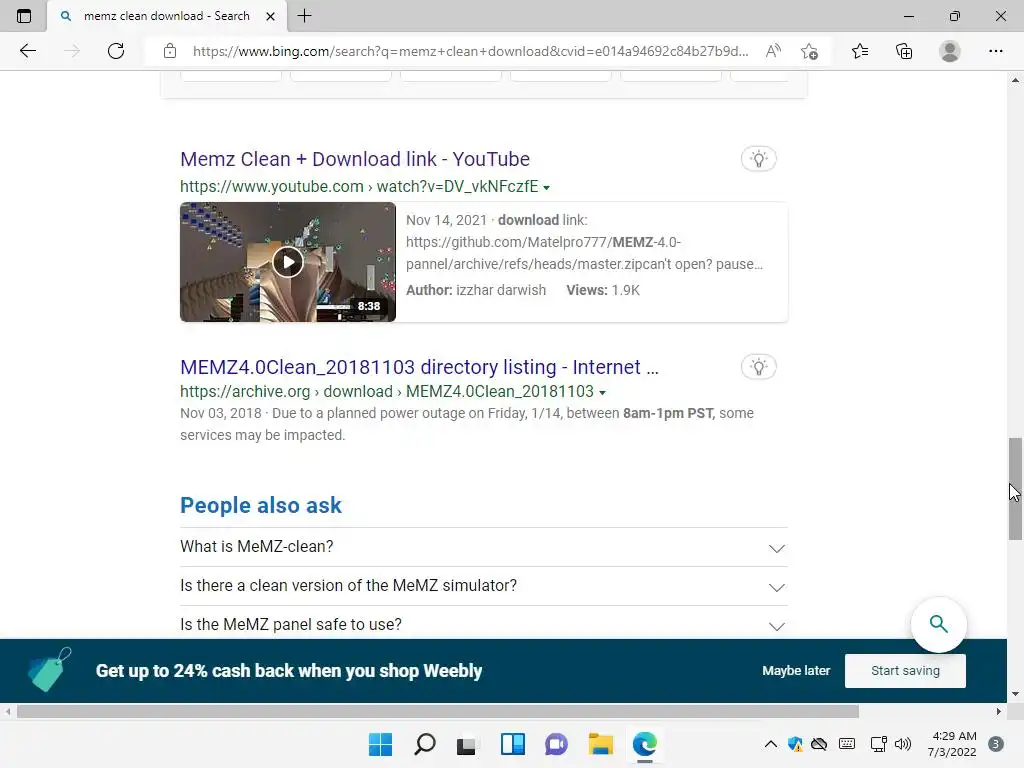Expand "What is MeMZ-clean?" question
1024x768 pixels.
pos(484,547)
